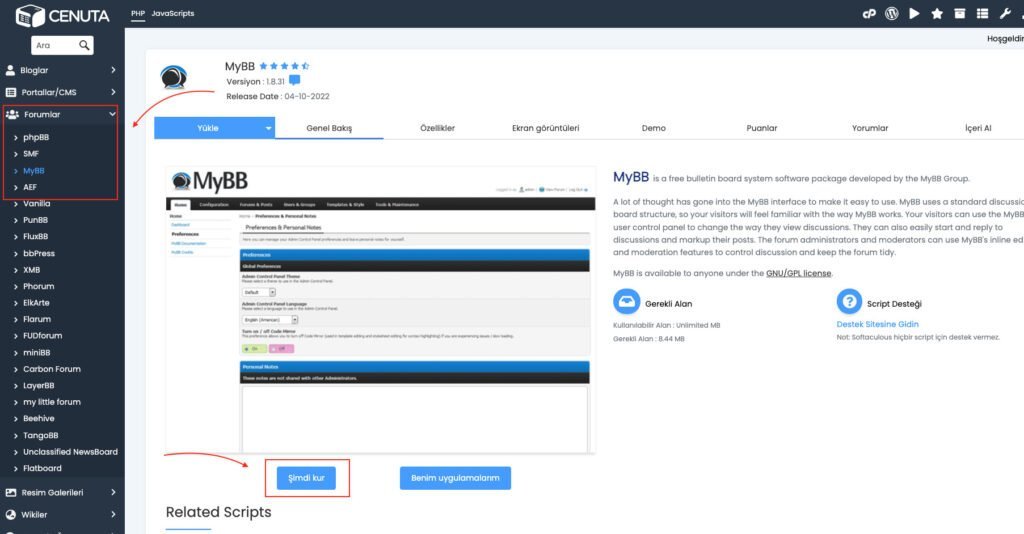The height and width of the screenshot is (534, 1024).
Task: Follow the Destek Sitesine Gidin link
Action: pos(877,324)
